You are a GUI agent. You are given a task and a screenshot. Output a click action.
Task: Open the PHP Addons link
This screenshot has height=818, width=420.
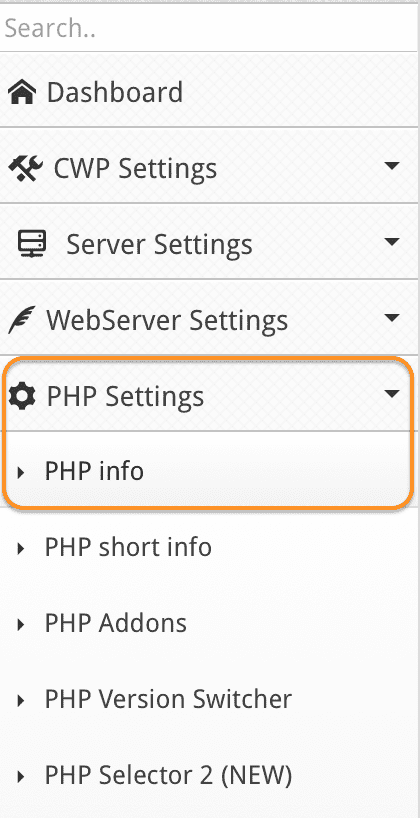tap(115, 623)
